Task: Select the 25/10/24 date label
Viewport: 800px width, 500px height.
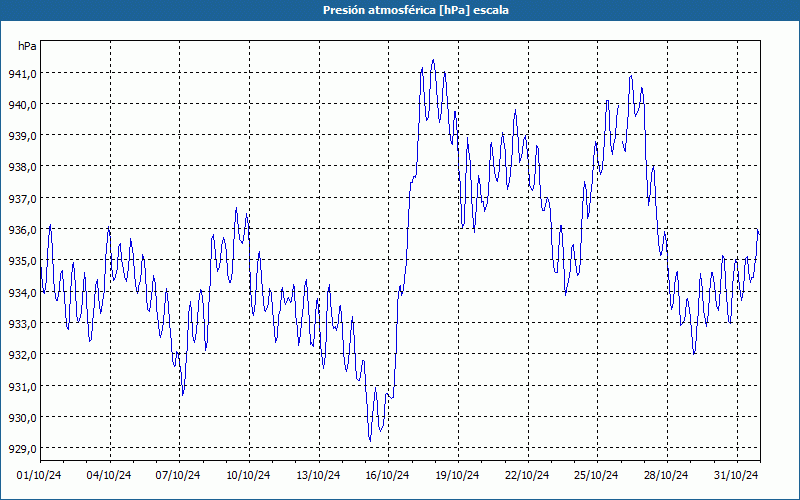Action: tap(596, 476)
